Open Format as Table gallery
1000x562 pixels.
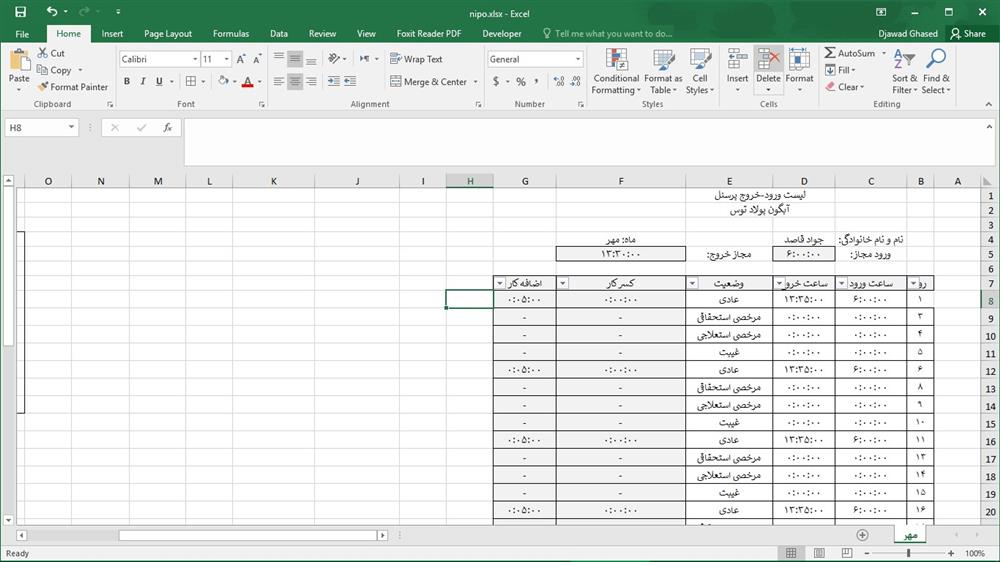coord(663,71)
